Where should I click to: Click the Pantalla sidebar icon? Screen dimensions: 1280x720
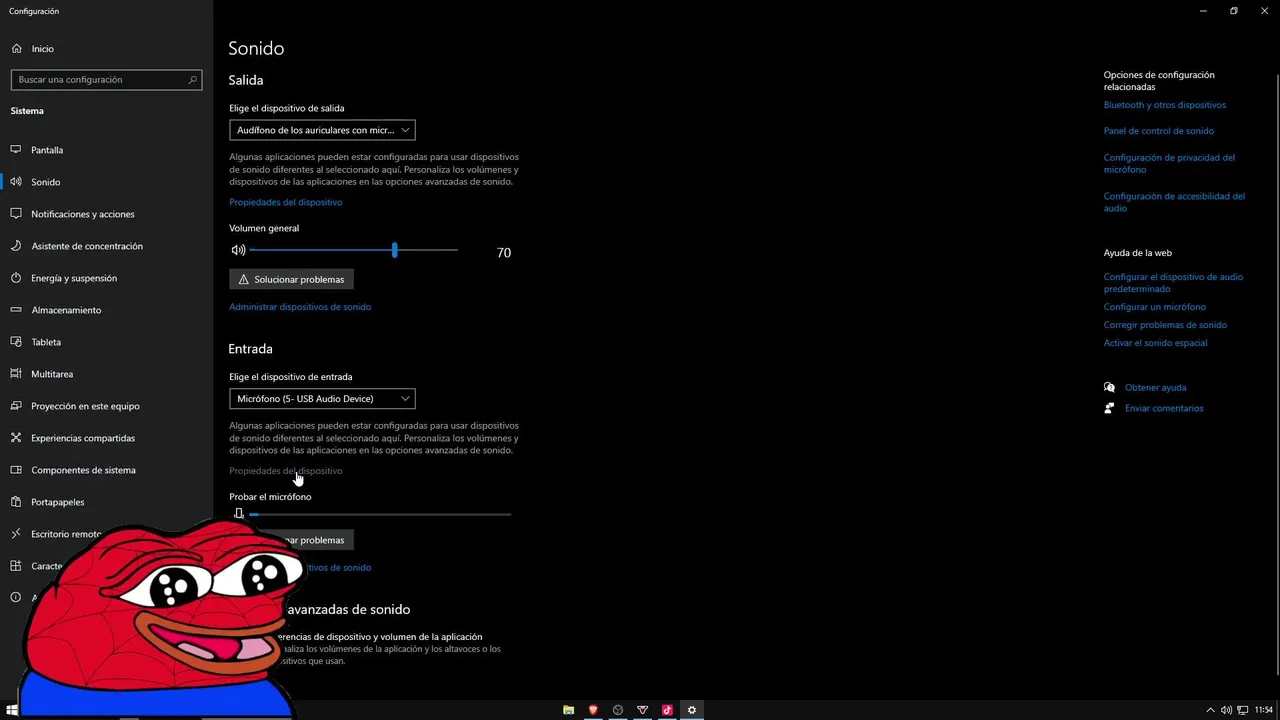[x=16, y=150]
